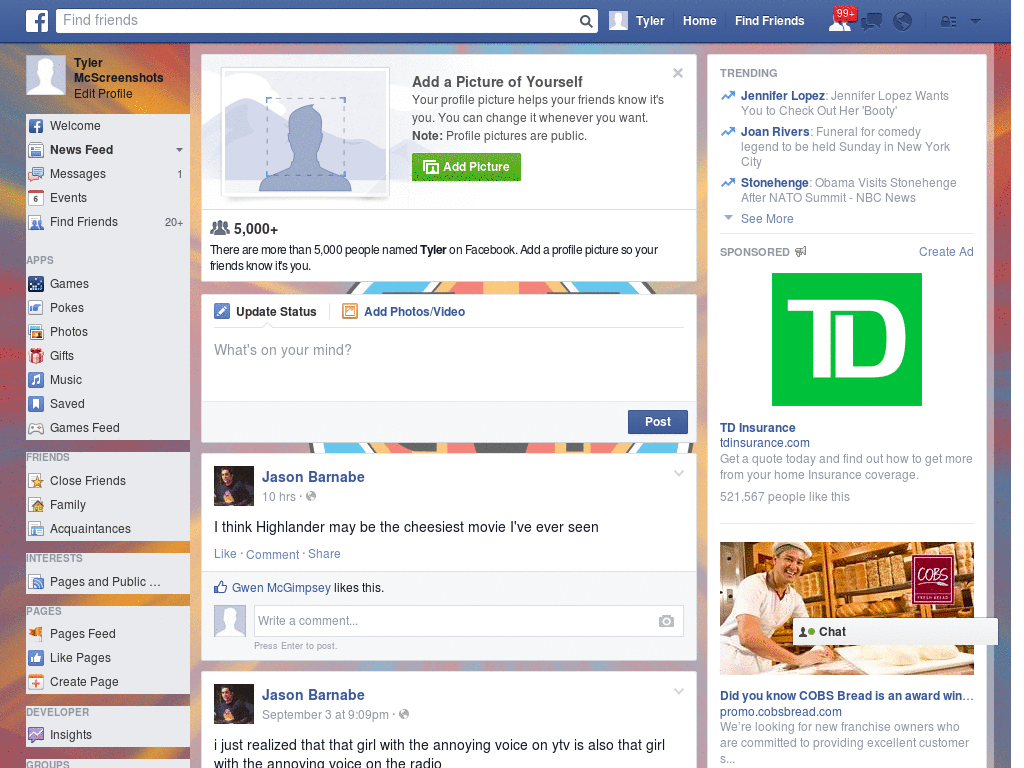Open Gwen McGimpsey's profile link
Screen dimensions: 1024x768
click(281, 588)
